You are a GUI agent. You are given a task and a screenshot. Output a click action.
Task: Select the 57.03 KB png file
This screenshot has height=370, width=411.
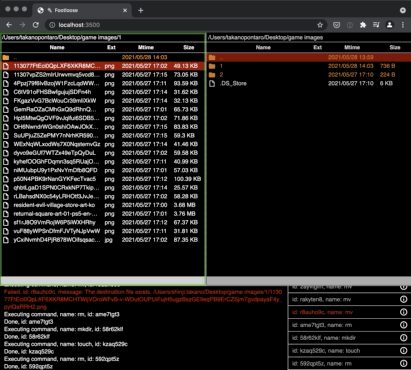pyautogui.click(x=103, y=170)
